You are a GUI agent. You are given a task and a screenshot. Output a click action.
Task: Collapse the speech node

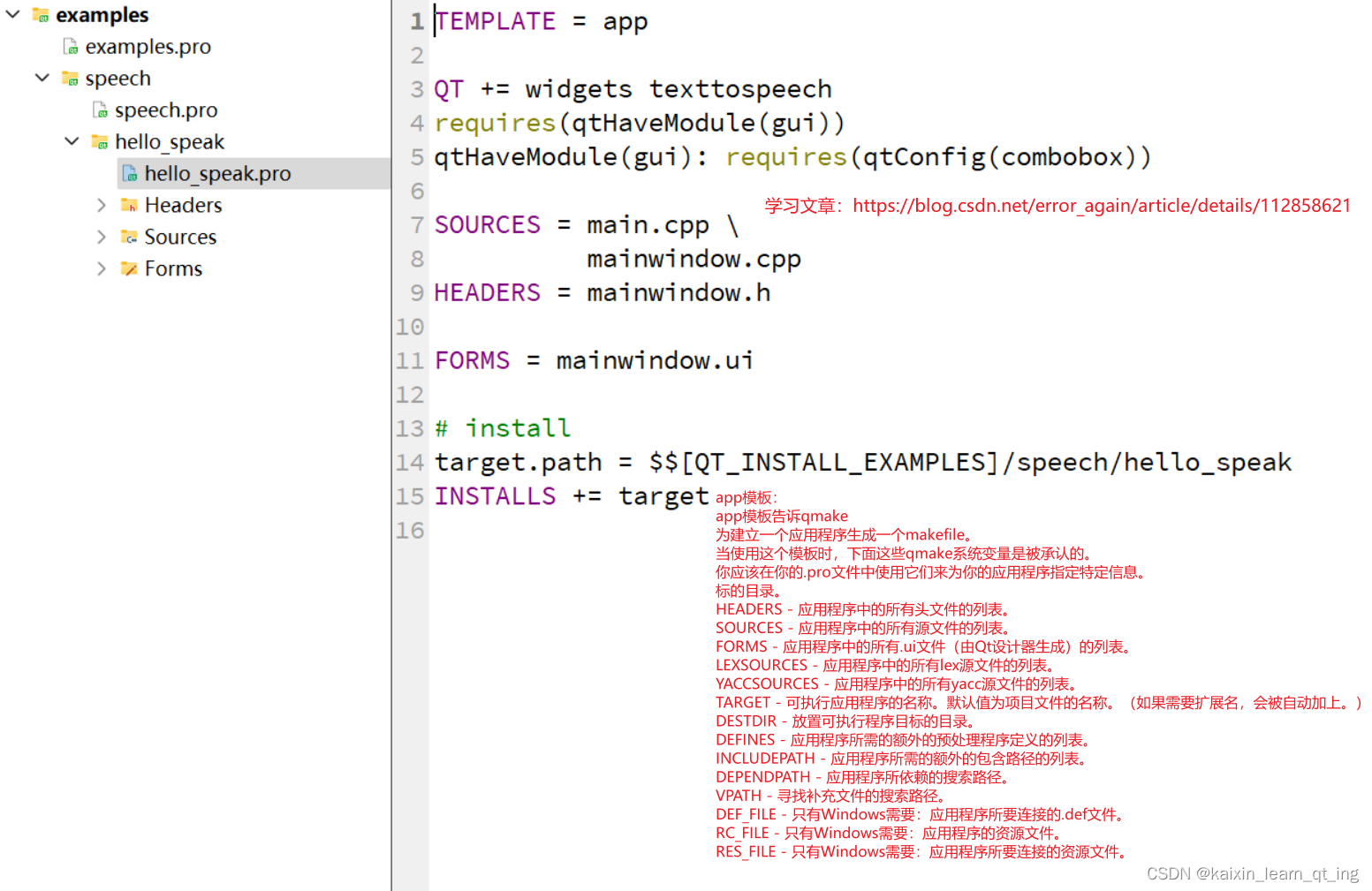coord(42,78)
